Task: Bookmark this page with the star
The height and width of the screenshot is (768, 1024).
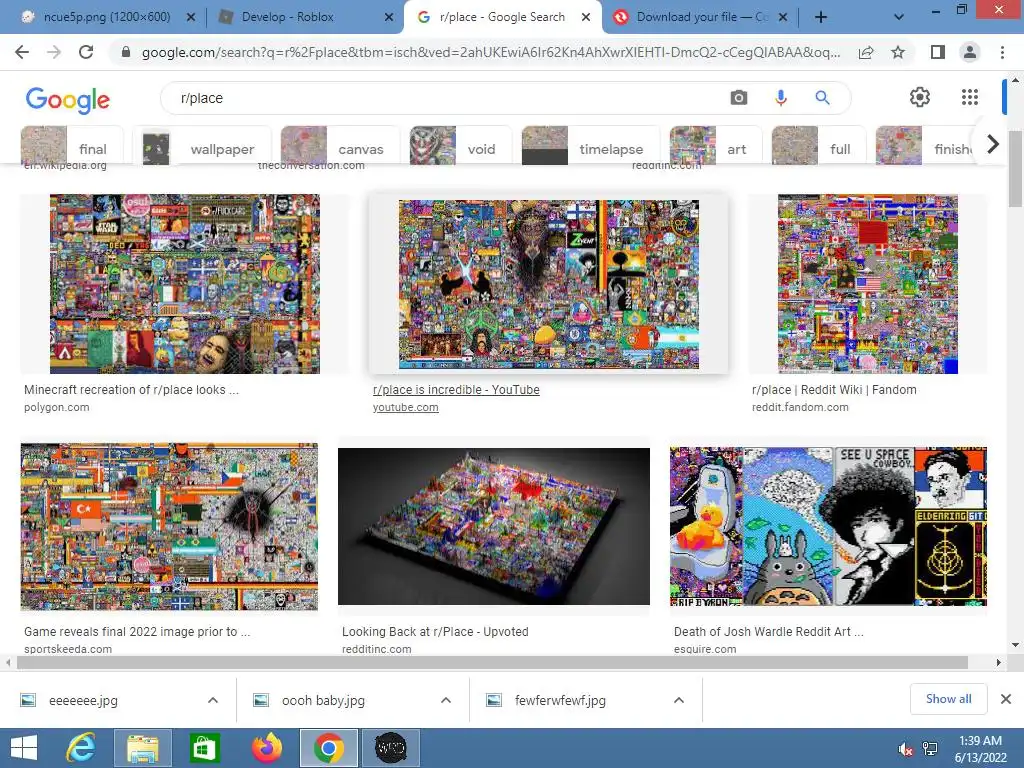Action: click(898, 52)
